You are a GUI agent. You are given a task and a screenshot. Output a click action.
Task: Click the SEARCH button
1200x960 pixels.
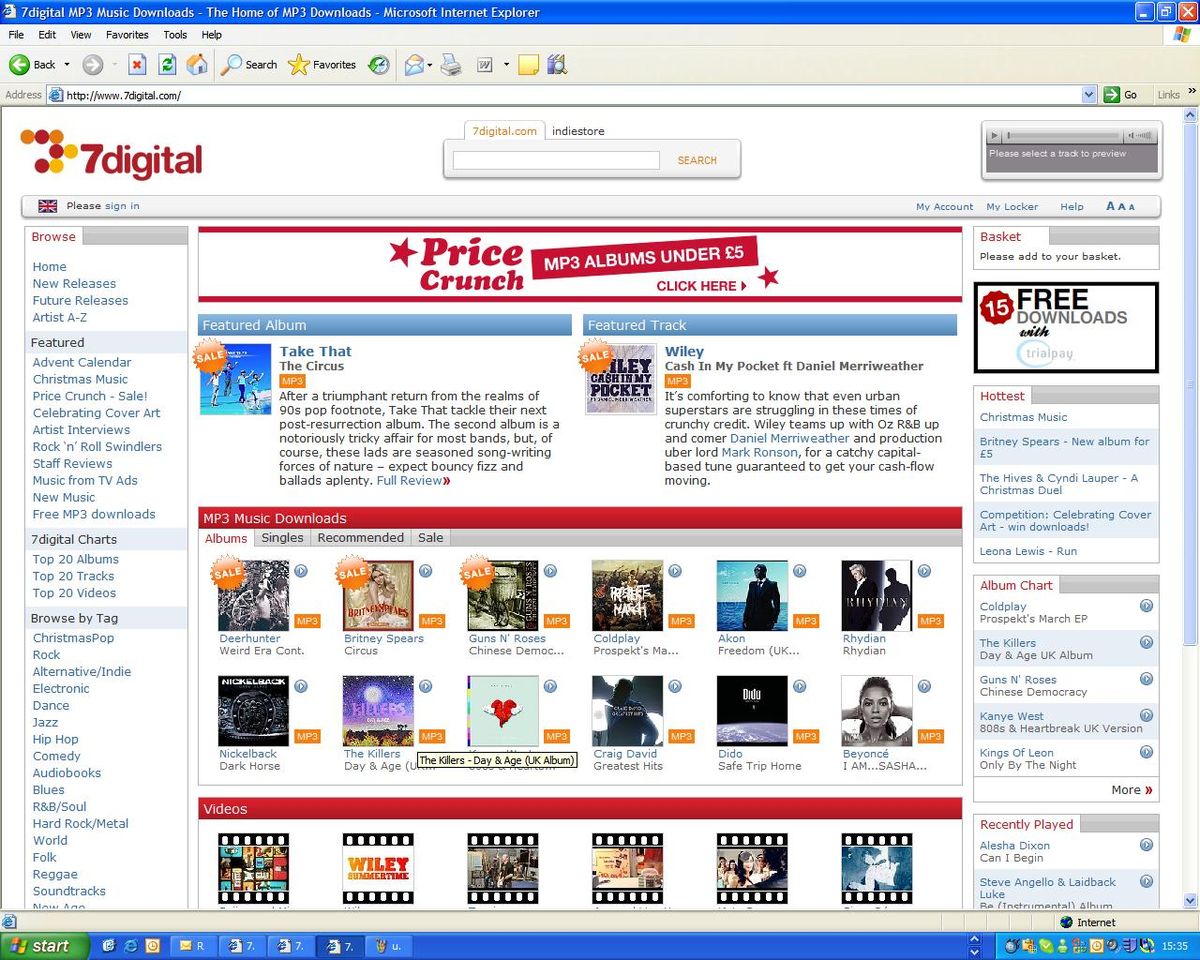697,160
